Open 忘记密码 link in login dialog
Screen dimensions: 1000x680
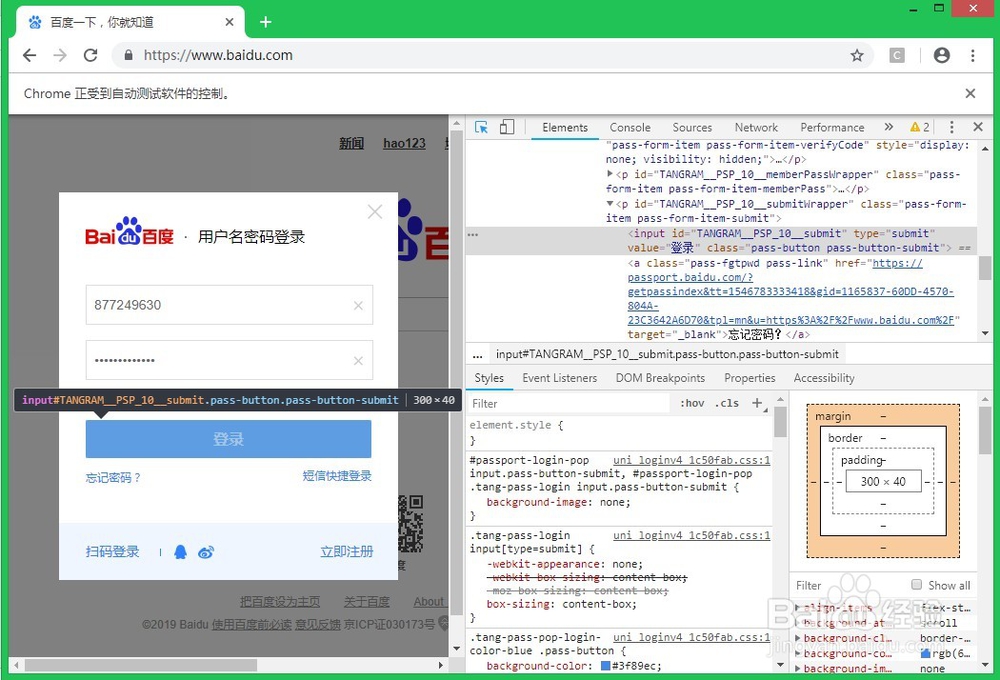point(114,478)
